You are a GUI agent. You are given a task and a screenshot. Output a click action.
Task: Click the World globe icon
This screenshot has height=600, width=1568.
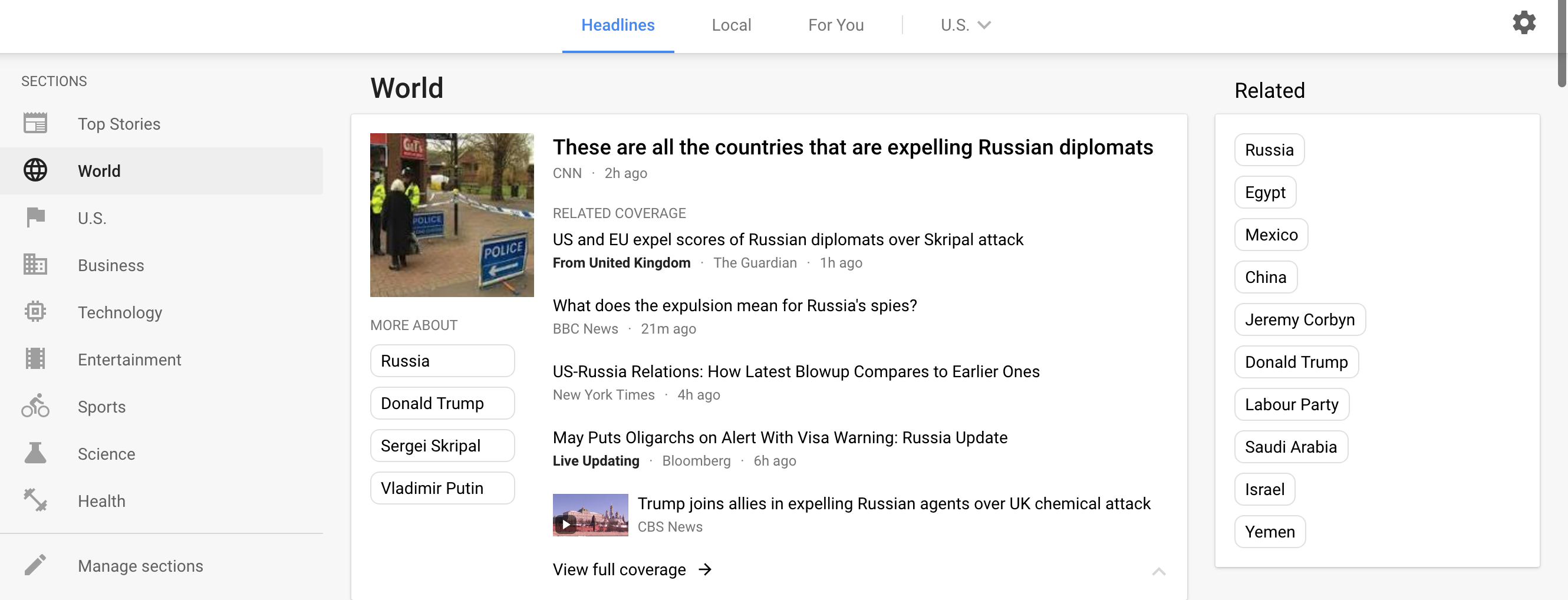click(35, 170)
